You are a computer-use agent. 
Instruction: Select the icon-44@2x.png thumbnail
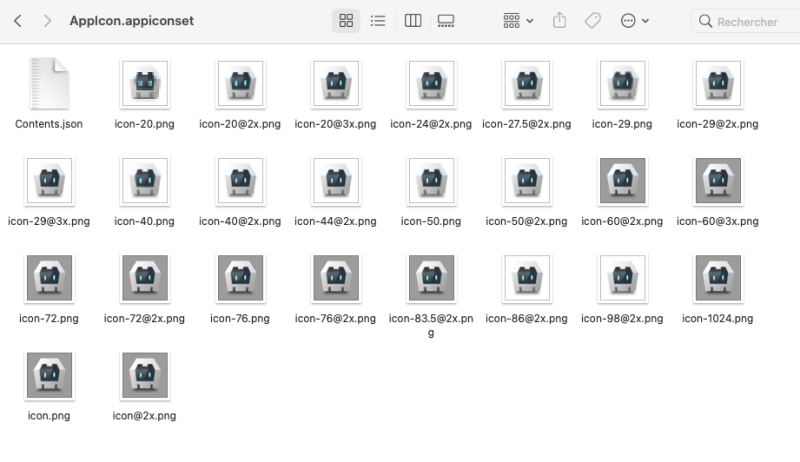(x=336, y=181)
